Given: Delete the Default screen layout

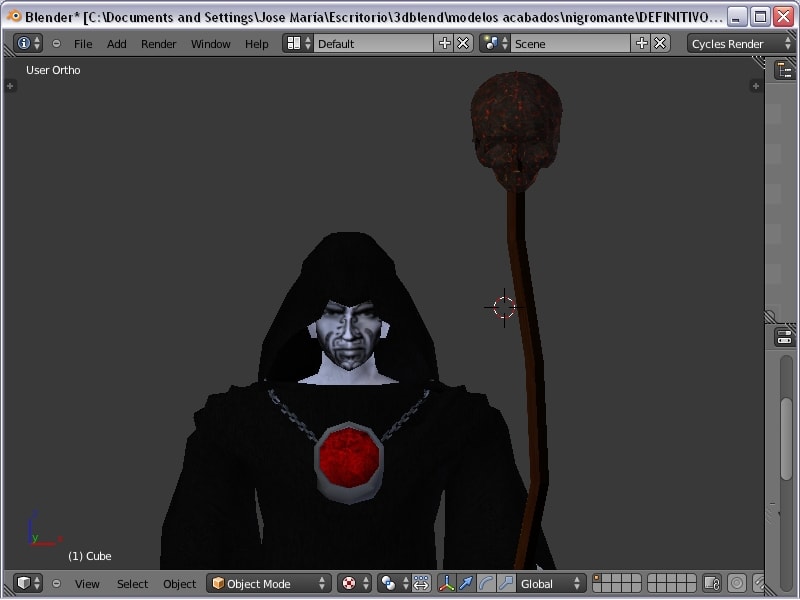Looking at the screenshot, I should tap(463, 43).
